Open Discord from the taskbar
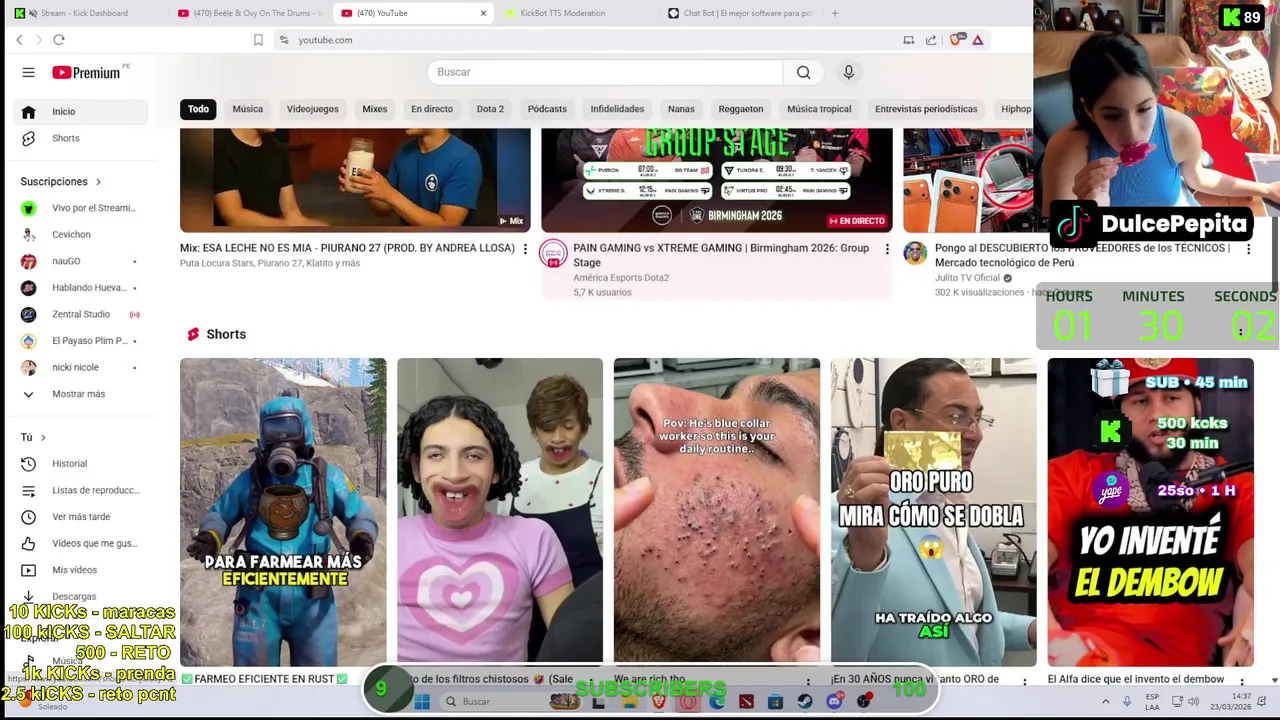 (834, 701)
